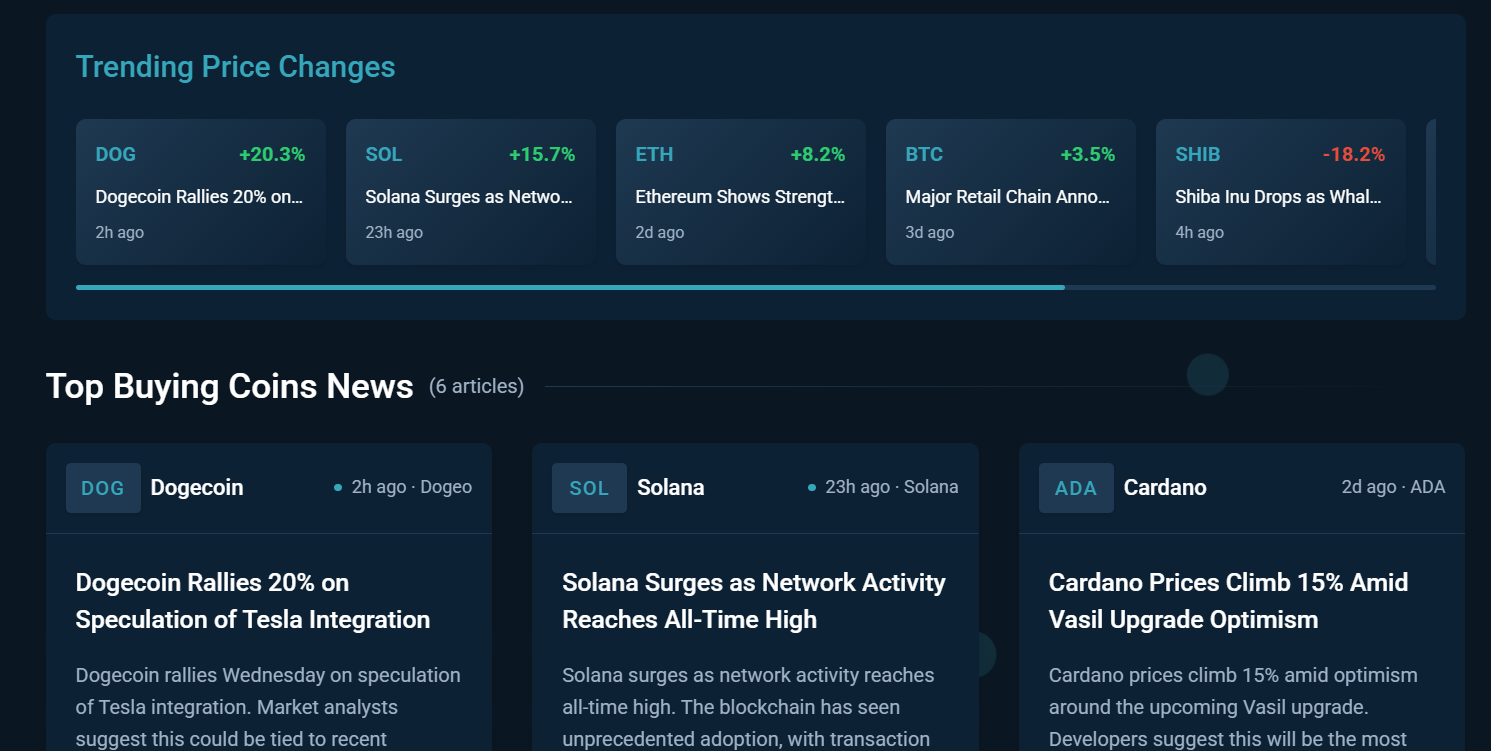
Task: Click the '+8.2%' change value
Action: click(818, 155)
